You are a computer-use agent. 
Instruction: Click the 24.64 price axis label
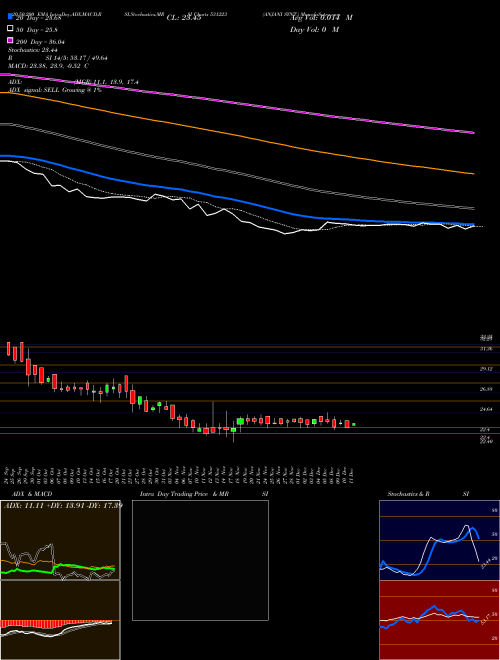pyautogui.click(x=487, y=409)
